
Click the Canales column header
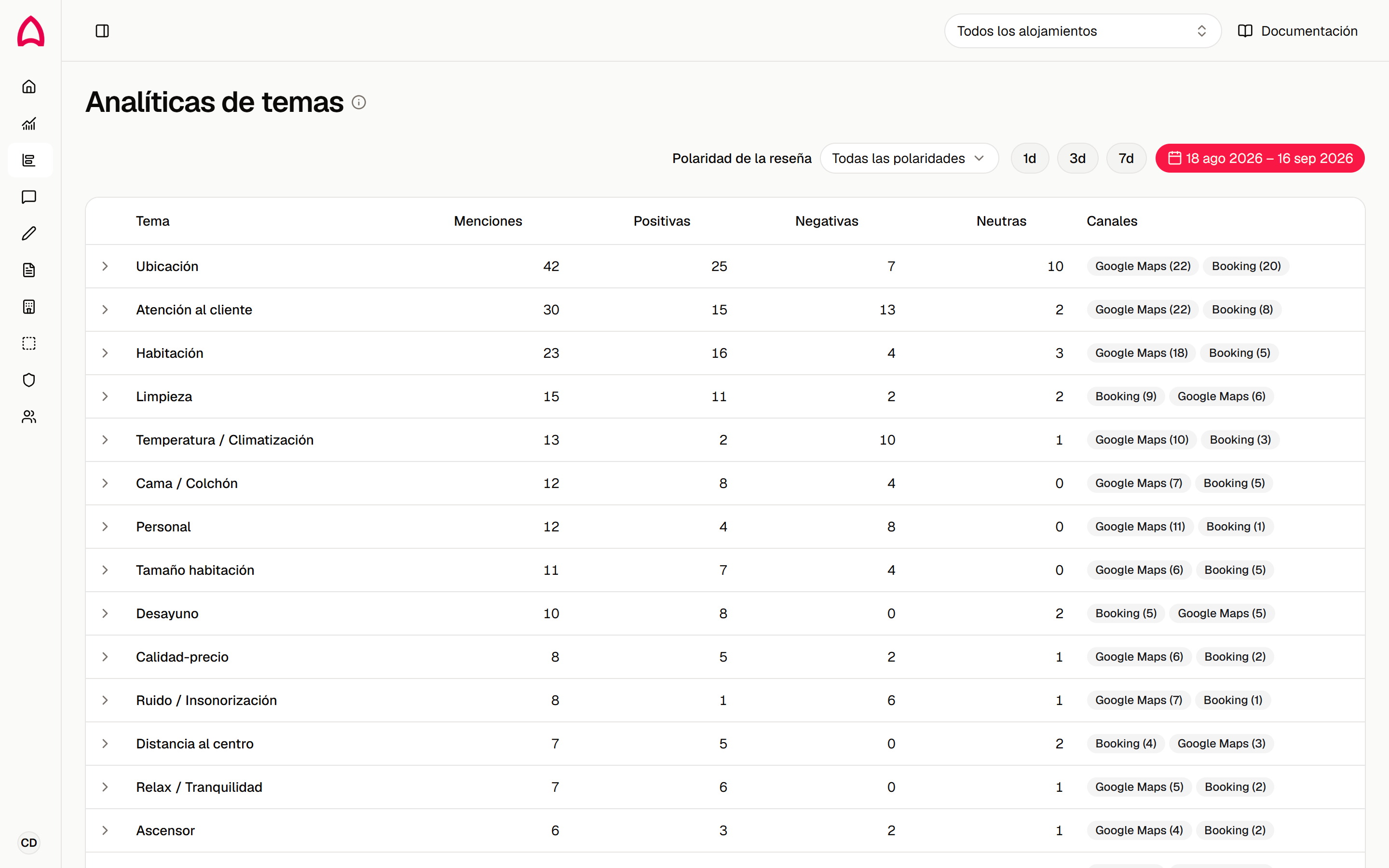1112,221
